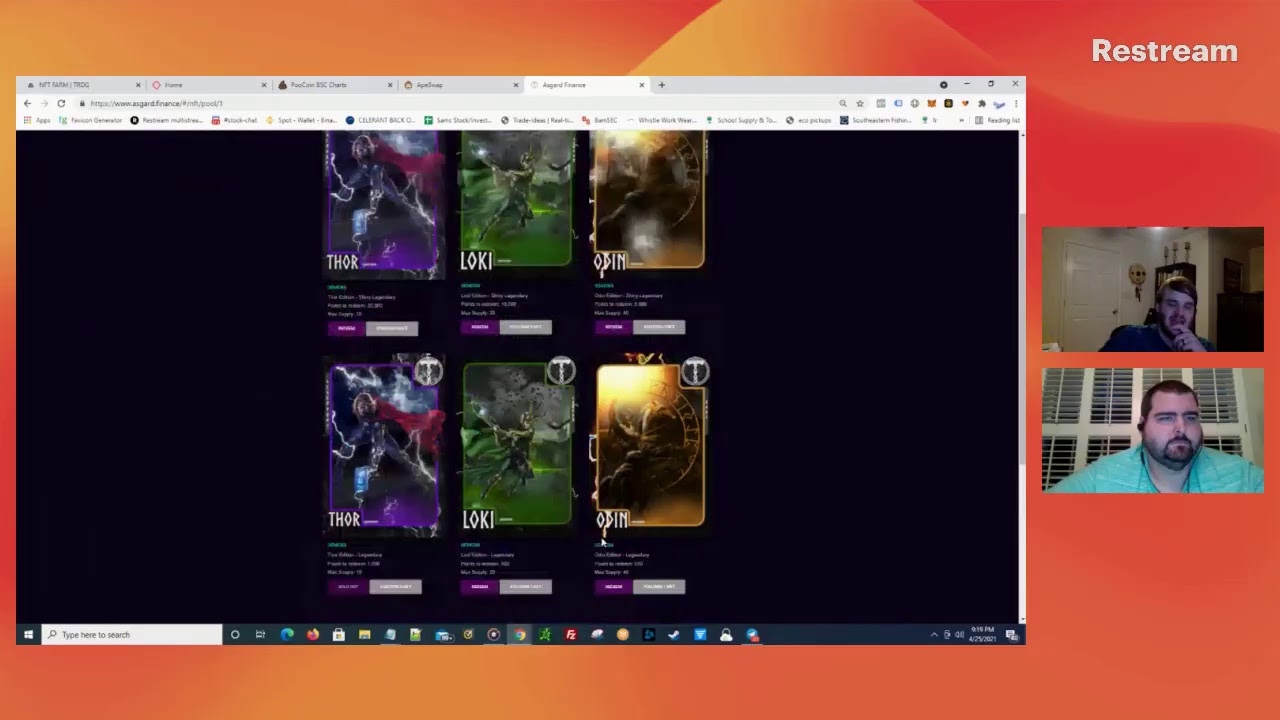Open the Spot - Wallet bookmark
This screenshot has width=1280, height=720.
[x=300, y=120]
